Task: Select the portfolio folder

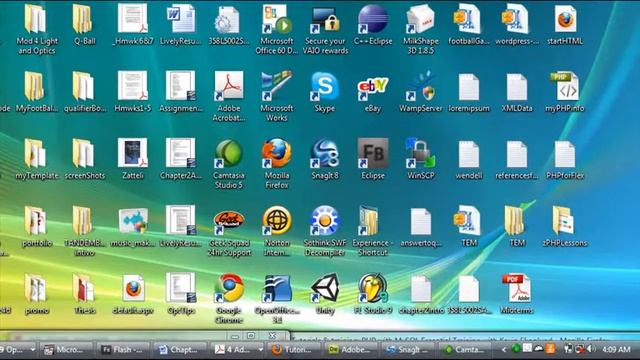Action: point(35,221)
